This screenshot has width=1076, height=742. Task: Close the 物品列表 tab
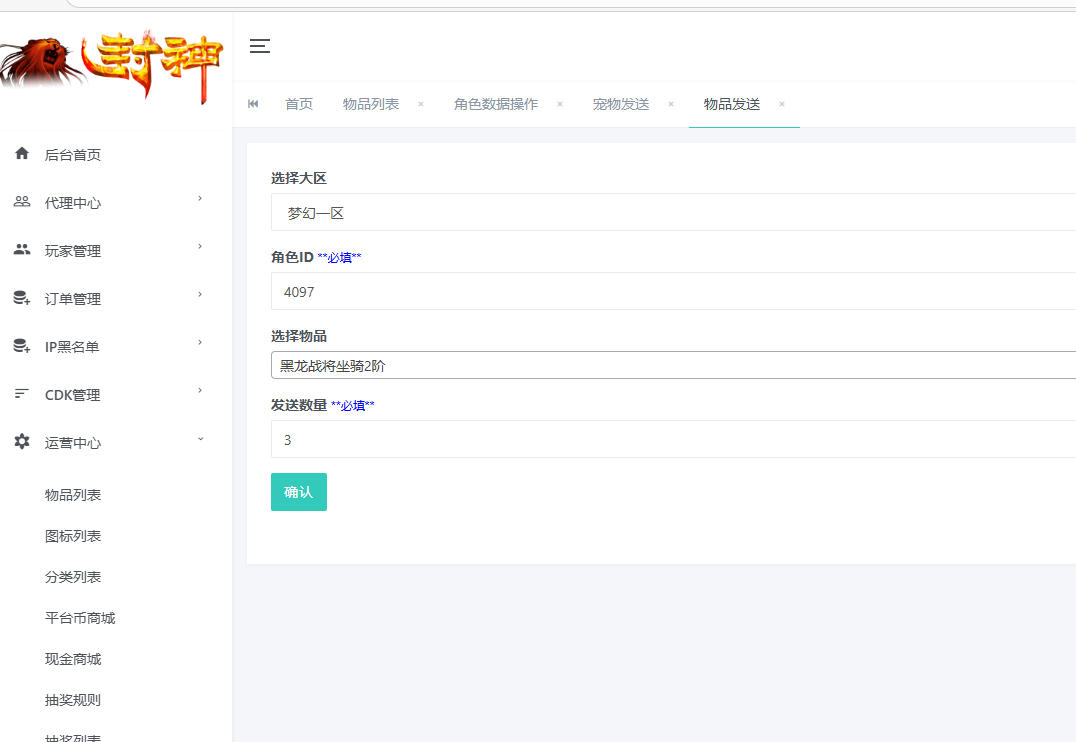pos(420,104)
